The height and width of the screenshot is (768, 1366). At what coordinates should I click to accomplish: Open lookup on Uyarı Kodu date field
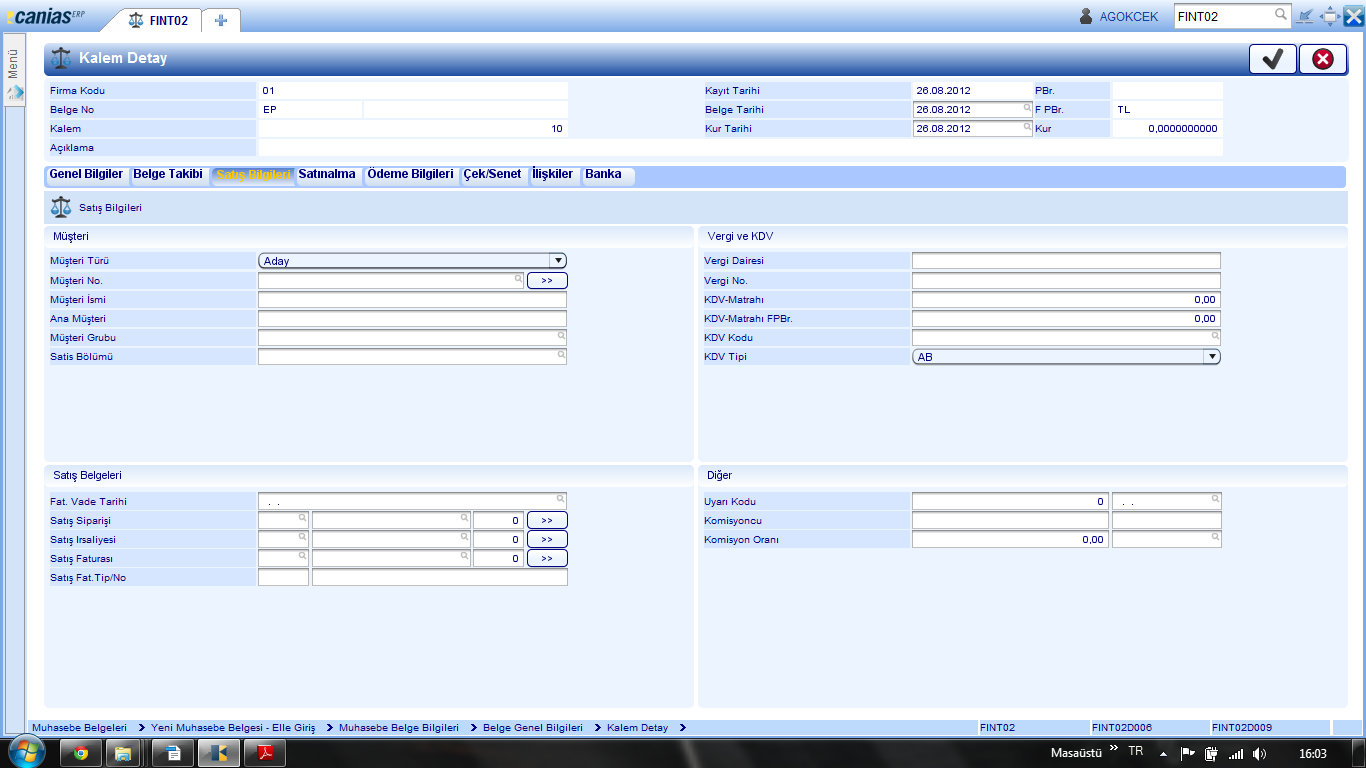pos(1216,498)
